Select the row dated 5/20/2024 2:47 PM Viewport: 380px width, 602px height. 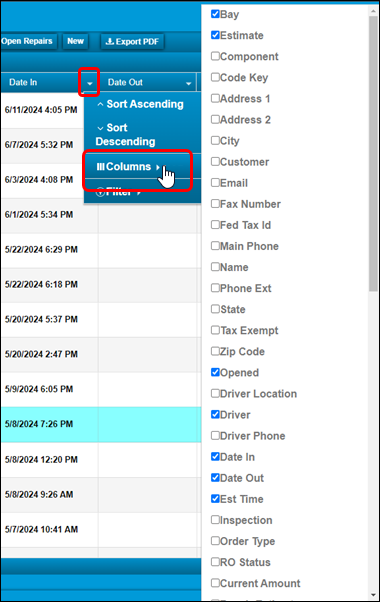click(101, 355)
